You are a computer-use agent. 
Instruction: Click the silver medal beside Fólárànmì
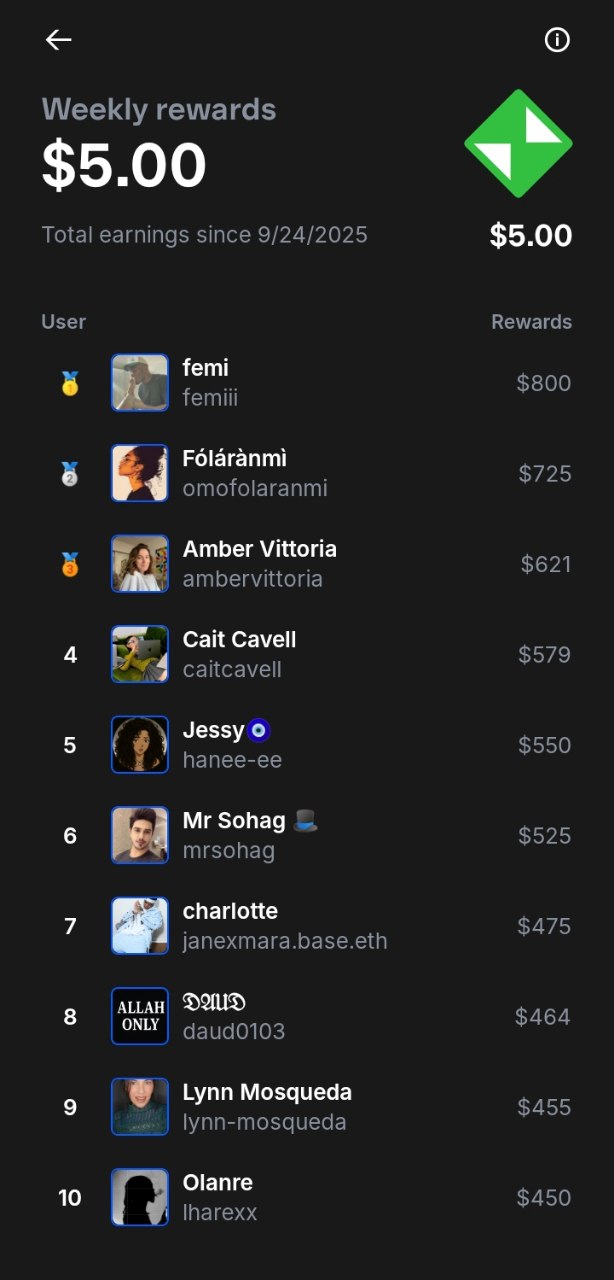[x=70, y=474]
